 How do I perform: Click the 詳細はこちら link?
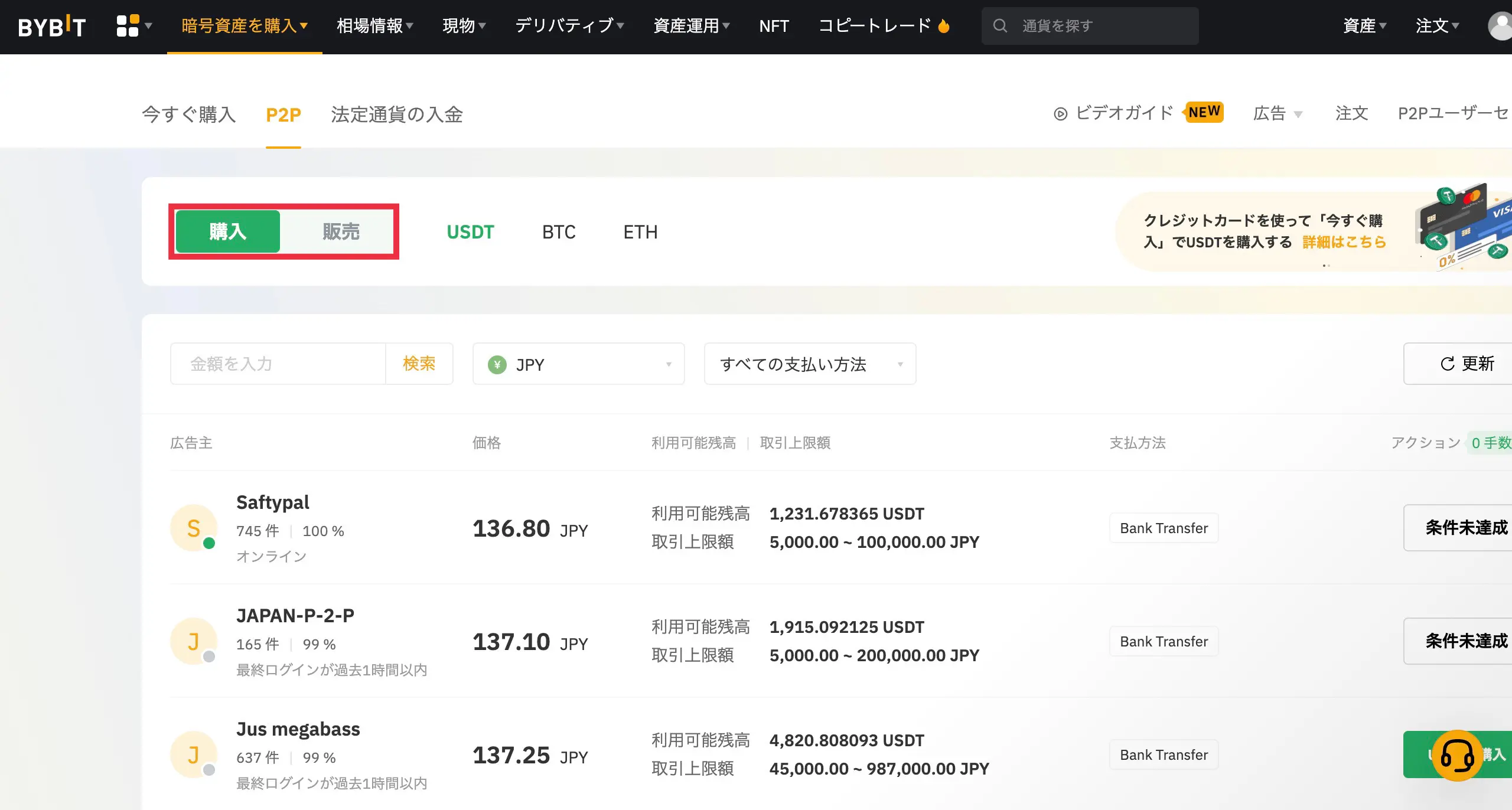pos(1344,242)
